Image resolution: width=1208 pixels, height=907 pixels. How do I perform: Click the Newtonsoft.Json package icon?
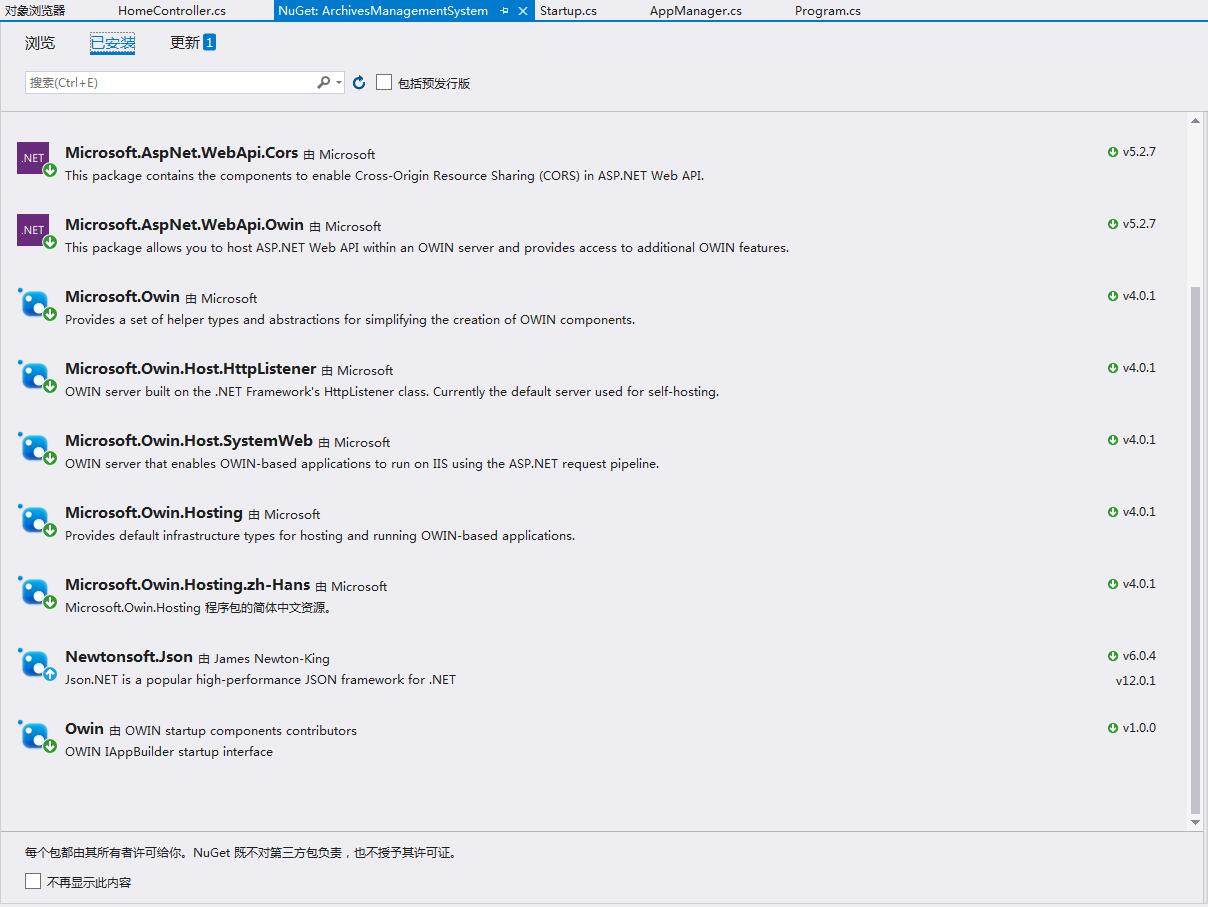coord(35,663)
